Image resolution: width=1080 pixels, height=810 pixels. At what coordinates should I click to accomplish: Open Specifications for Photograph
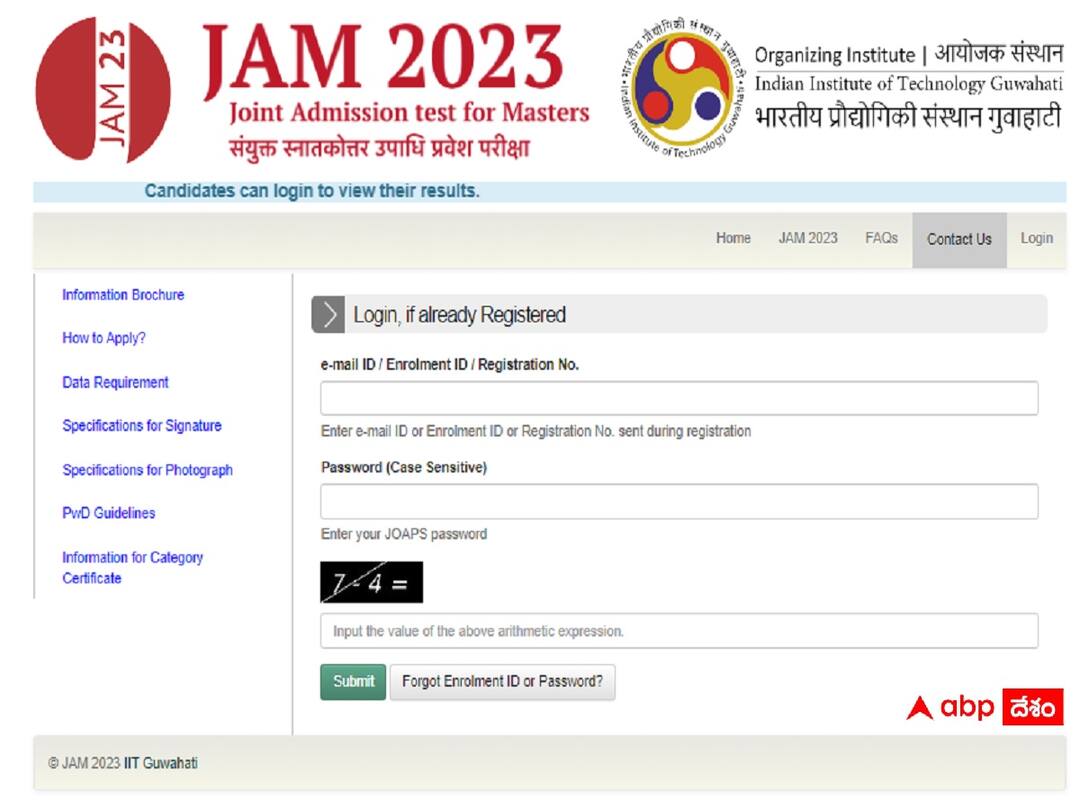[x=147, y=470]
